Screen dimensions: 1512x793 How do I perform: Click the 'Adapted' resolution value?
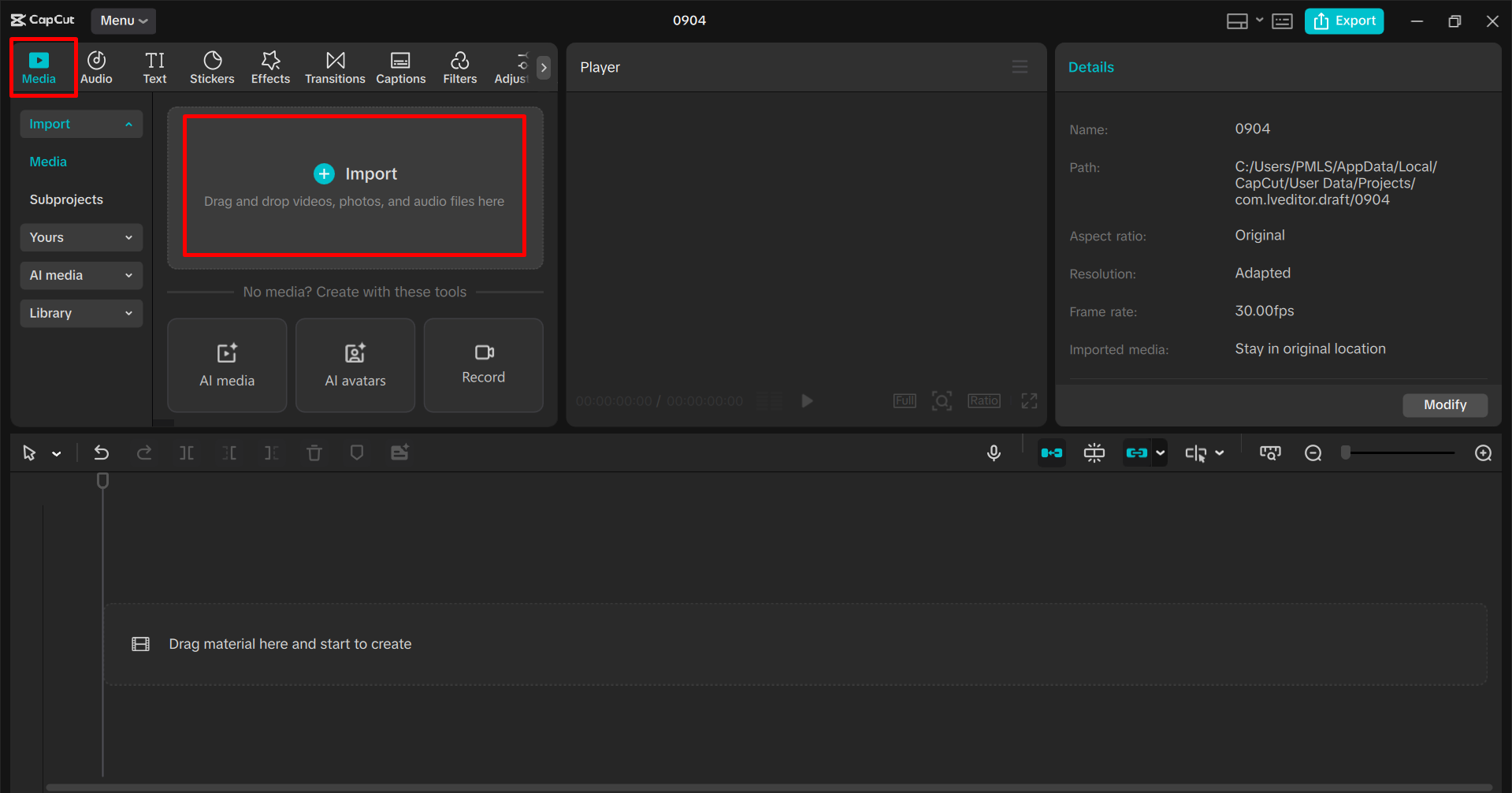click(1262, 274)
